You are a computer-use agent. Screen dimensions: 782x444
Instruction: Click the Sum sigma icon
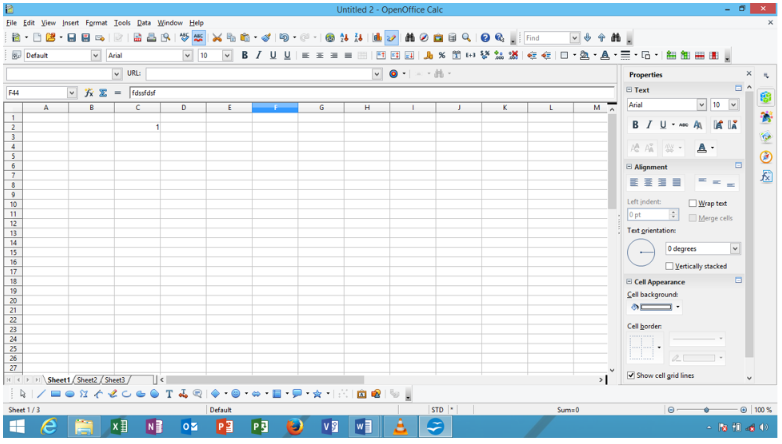tap(103, 93)
